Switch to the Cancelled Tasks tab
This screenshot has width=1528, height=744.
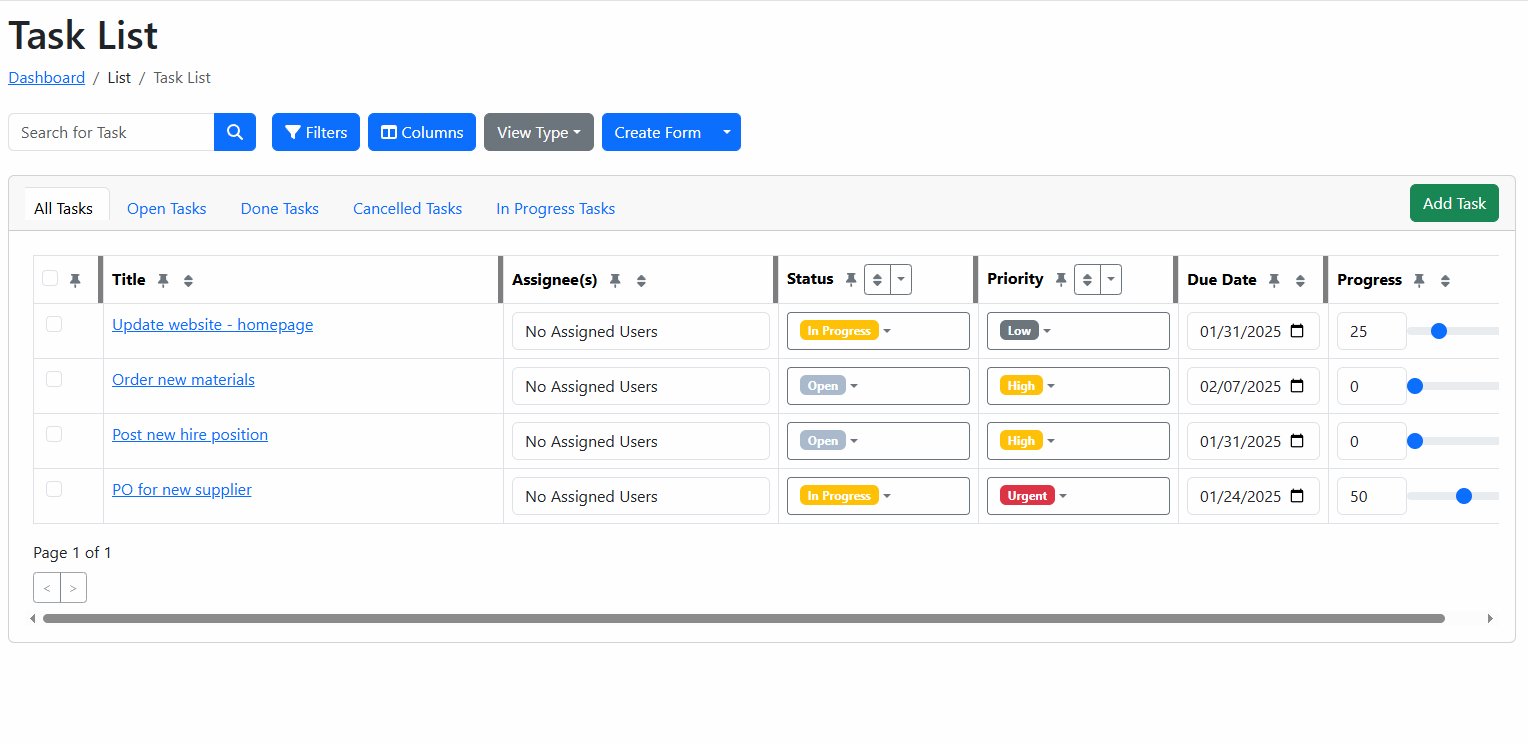pos(408,208)
